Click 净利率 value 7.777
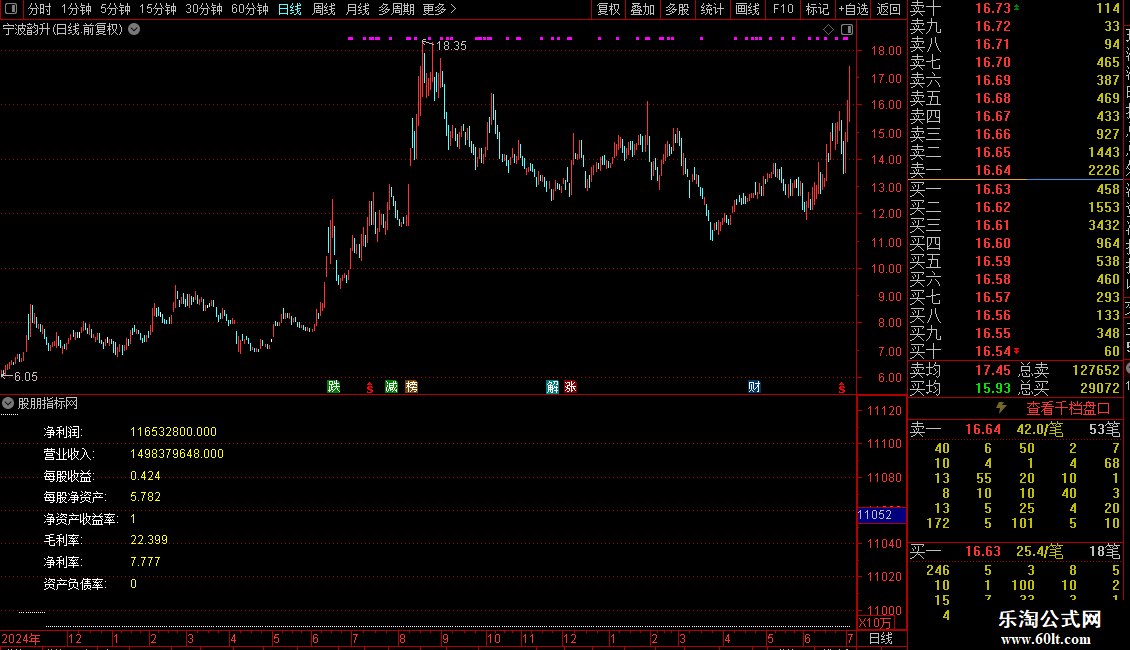Screen dimensions: 1130x650 click(146, 561)
